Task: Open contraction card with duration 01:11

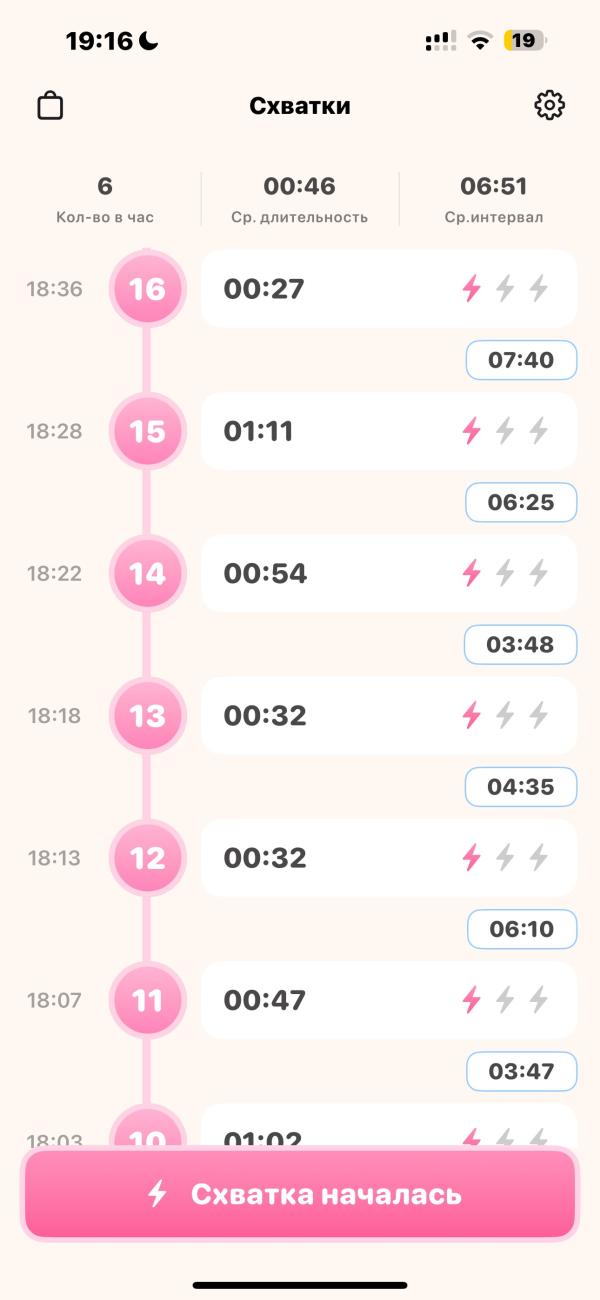Action: coord(389,431)
